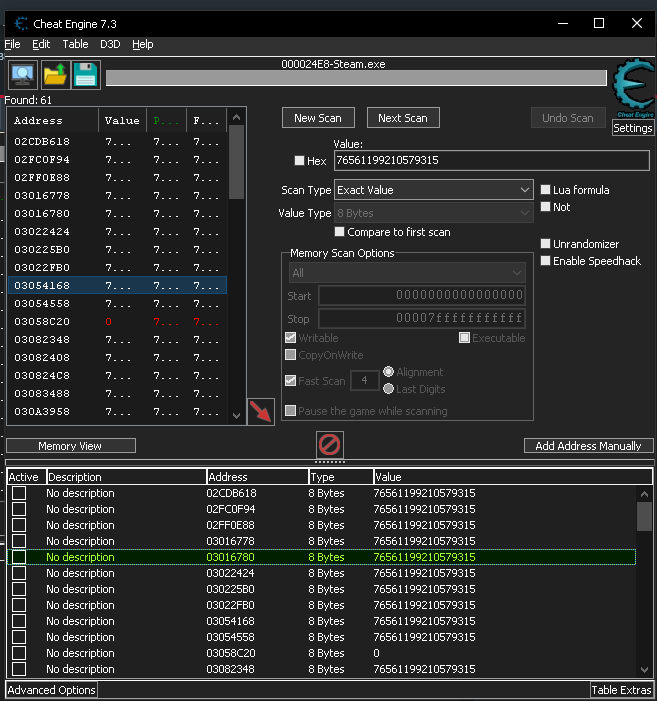The width and height of the screenshot is (657, 701).
Task: Expand the memory region 'All' dropdown
Action: tap(406, 273)
